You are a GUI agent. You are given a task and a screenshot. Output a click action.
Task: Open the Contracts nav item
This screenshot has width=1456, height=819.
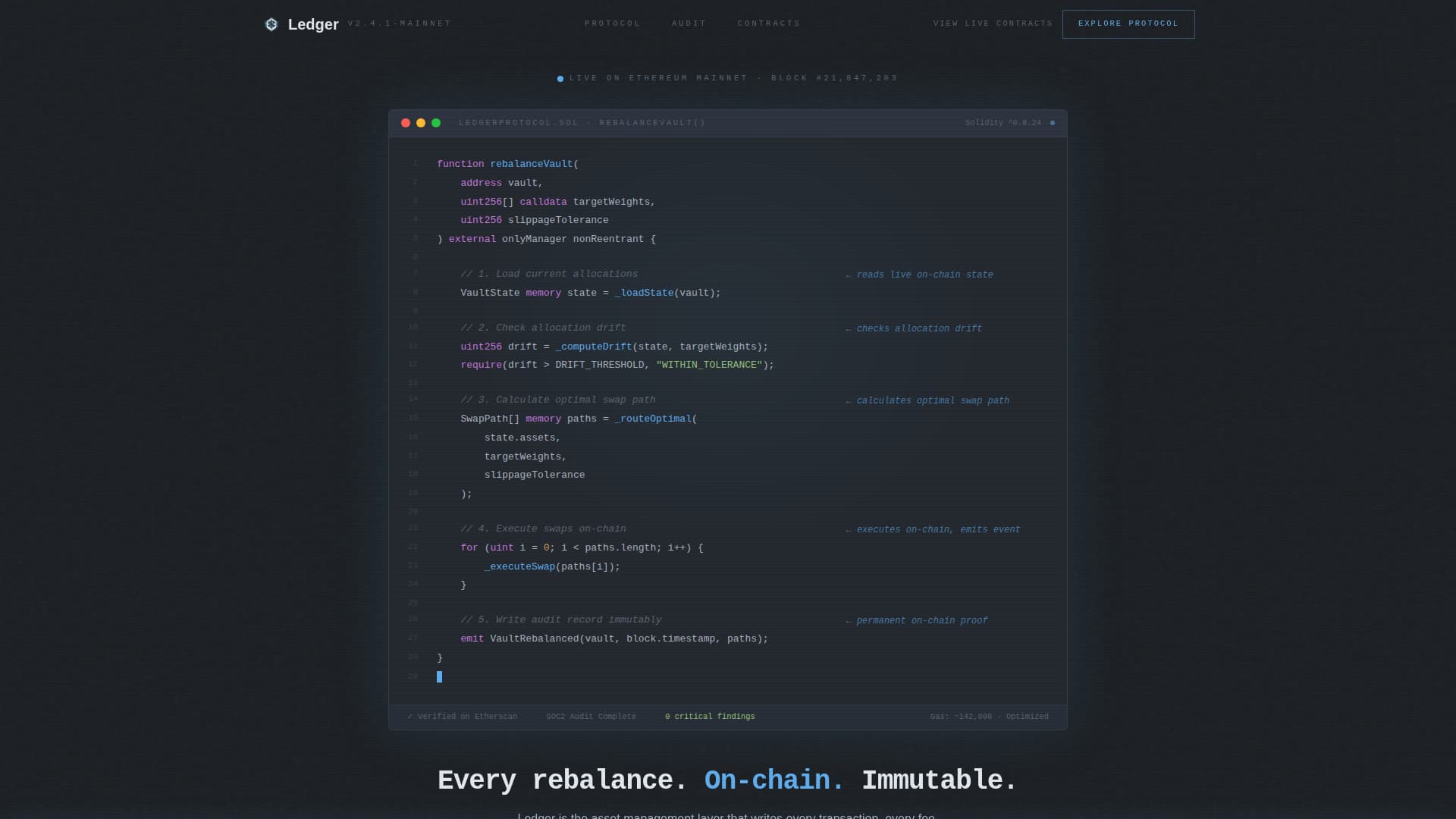pyautogui.click(x=769, y=24)
